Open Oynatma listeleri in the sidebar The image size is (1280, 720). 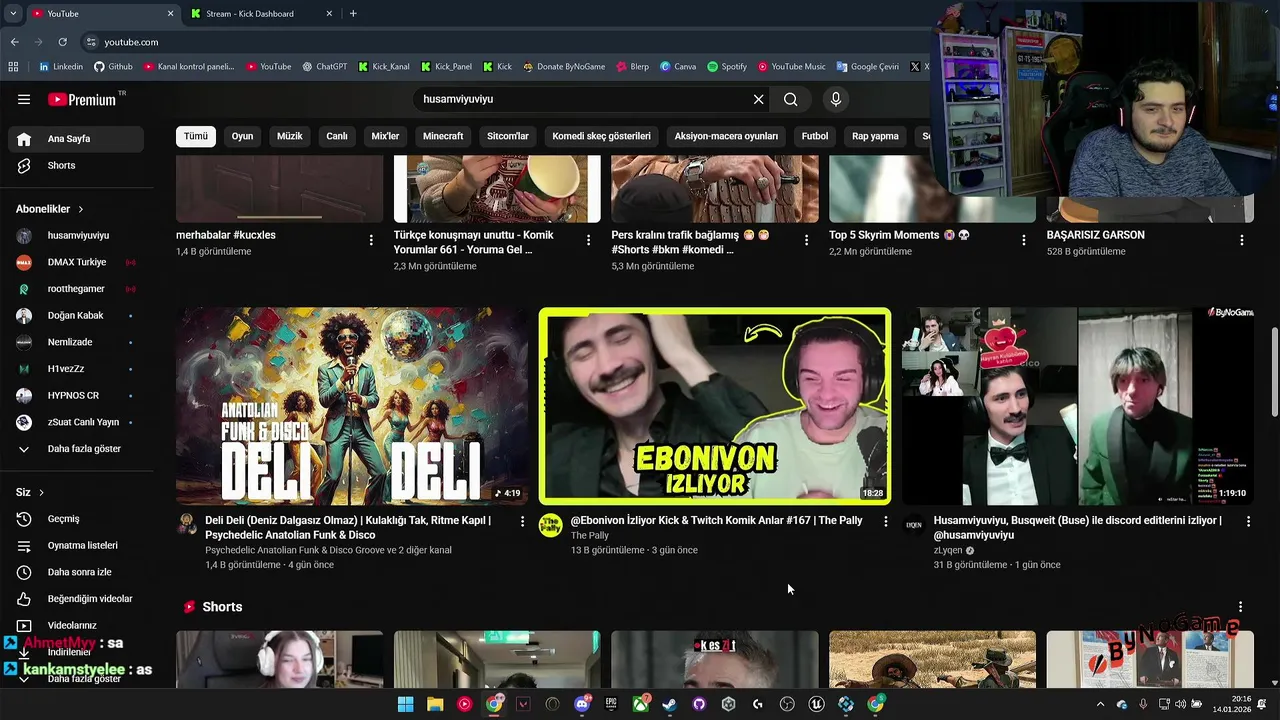[x=77, y=545]
